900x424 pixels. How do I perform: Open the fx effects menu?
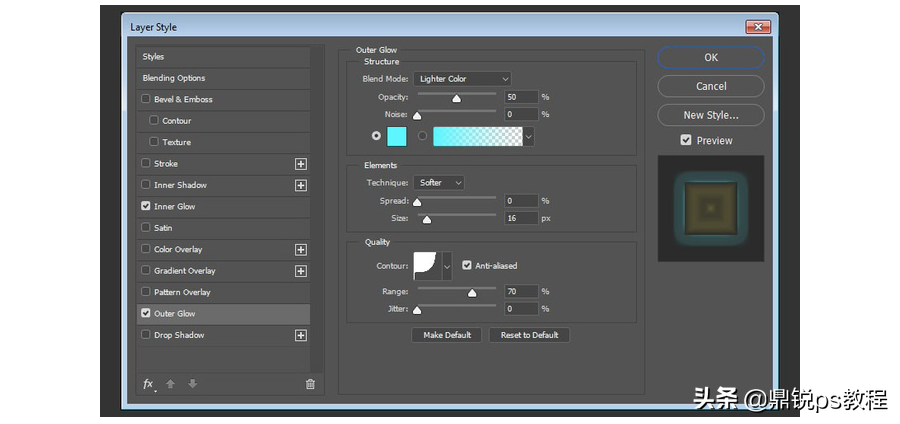coord(148,384)
